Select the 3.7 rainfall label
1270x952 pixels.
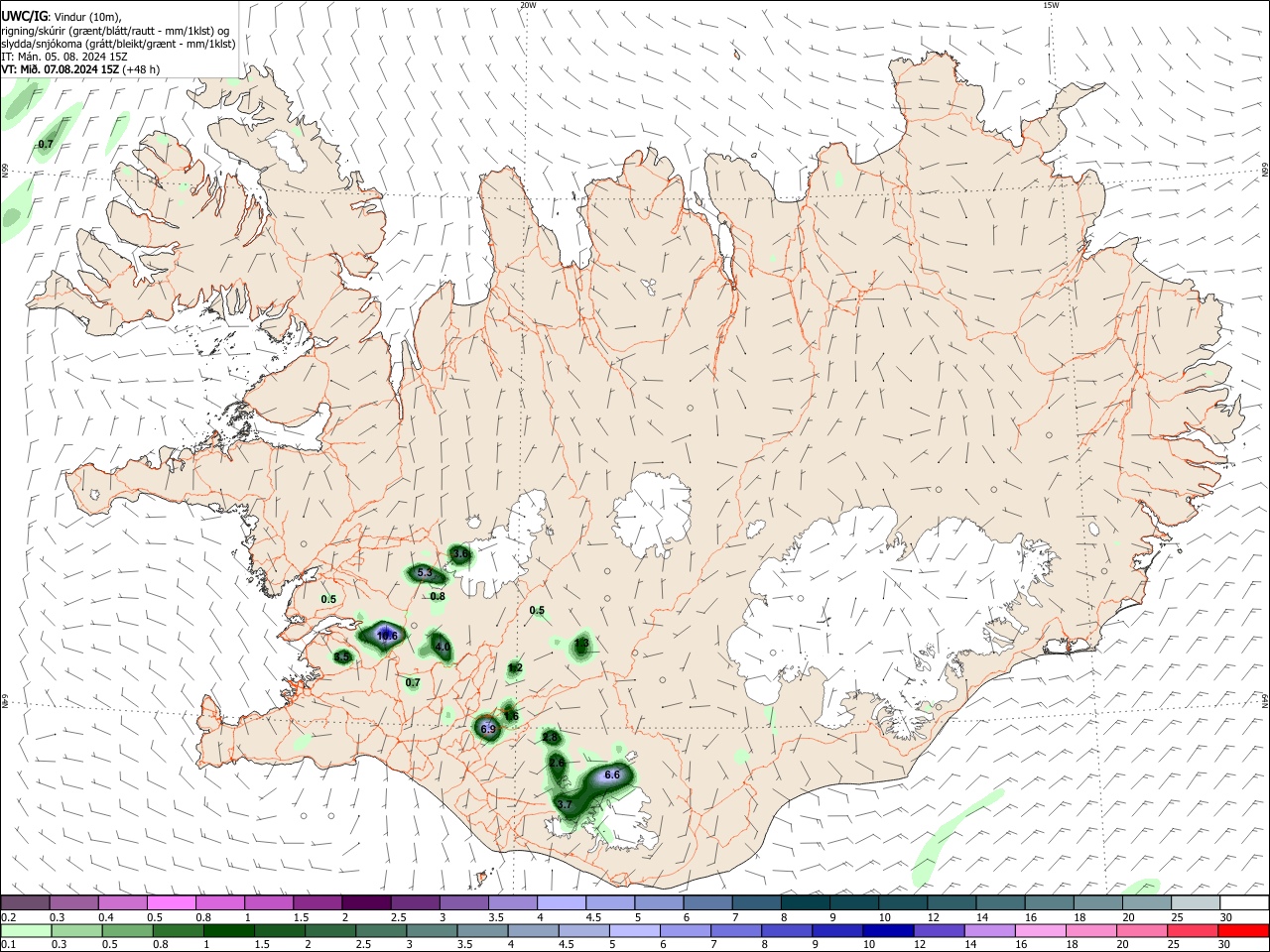(565, 804)
